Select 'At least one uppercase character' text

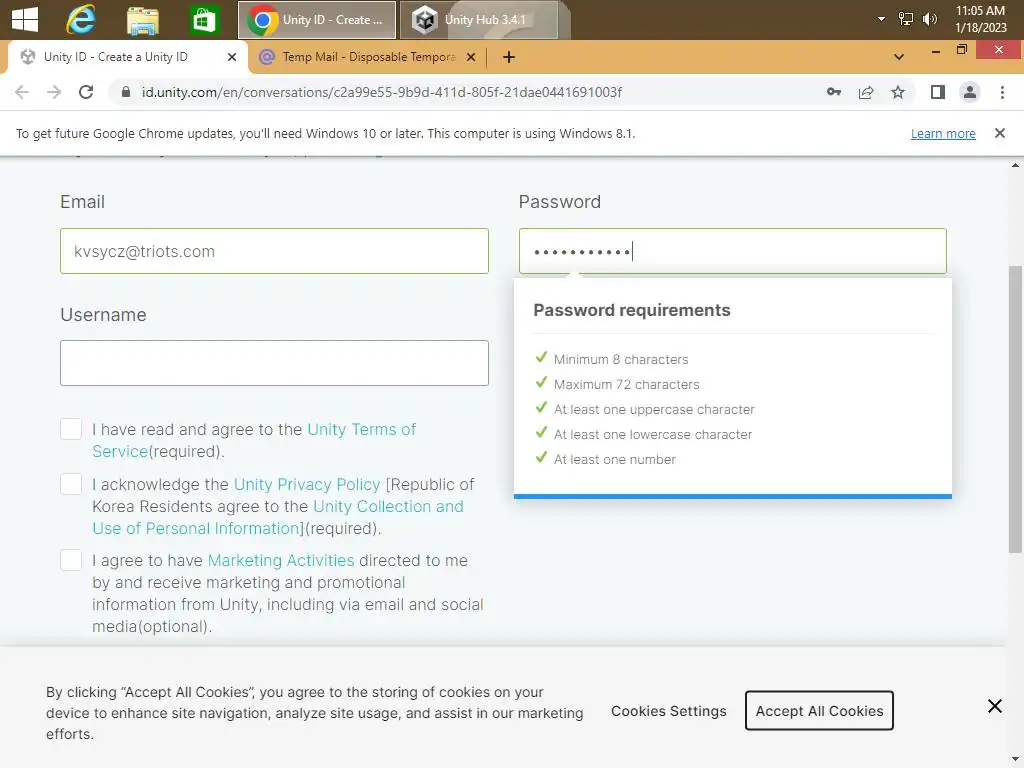coord(654,409)
